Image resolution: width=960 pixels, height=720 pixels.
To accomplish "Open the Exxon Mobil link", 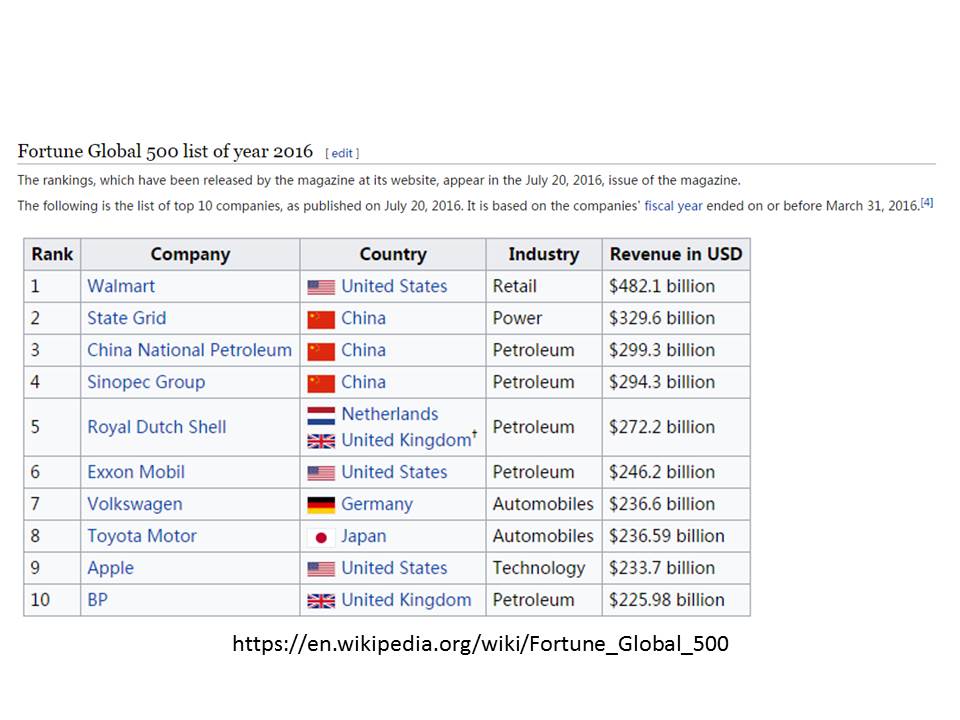I will (136, 472).
